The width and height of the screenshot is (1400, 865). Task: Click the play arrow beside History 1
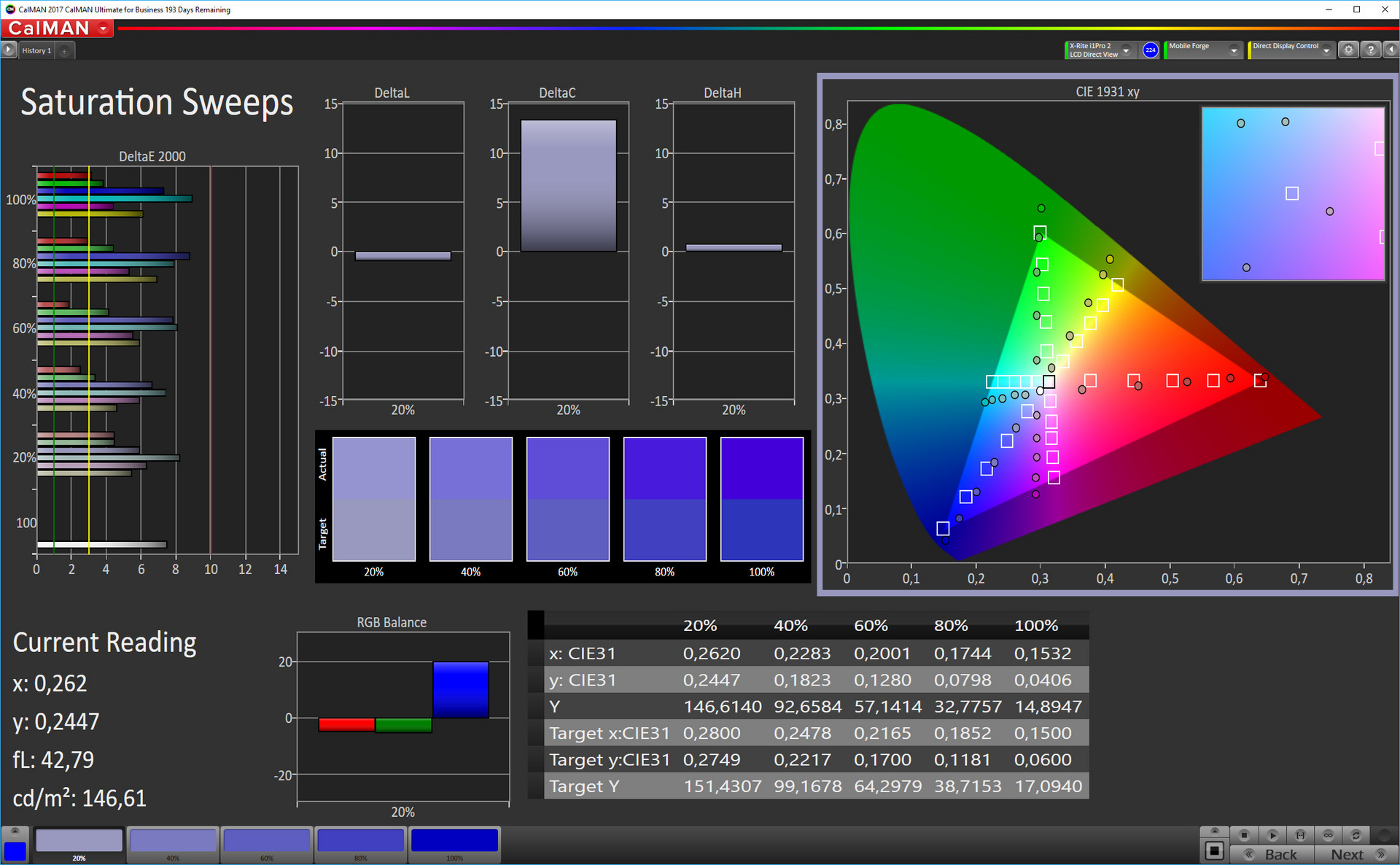pos(9,50)
